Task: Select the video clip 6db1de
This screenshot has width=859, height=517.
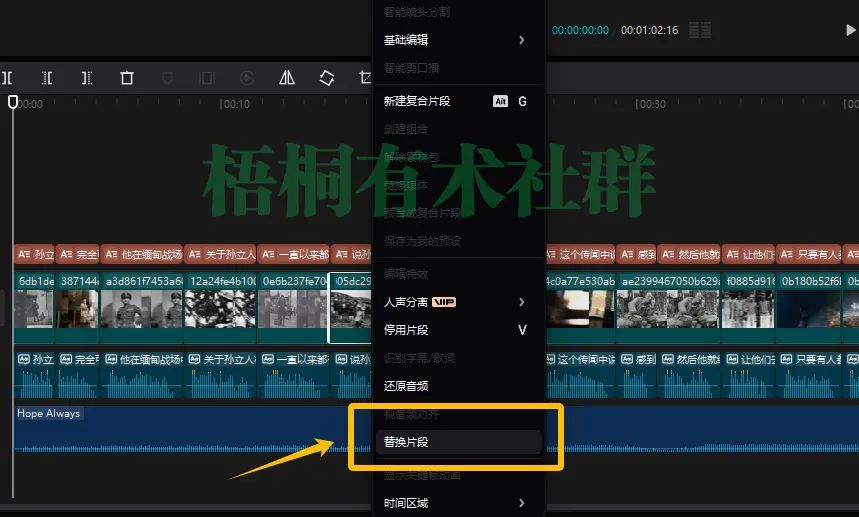Action: pos(34,307)
